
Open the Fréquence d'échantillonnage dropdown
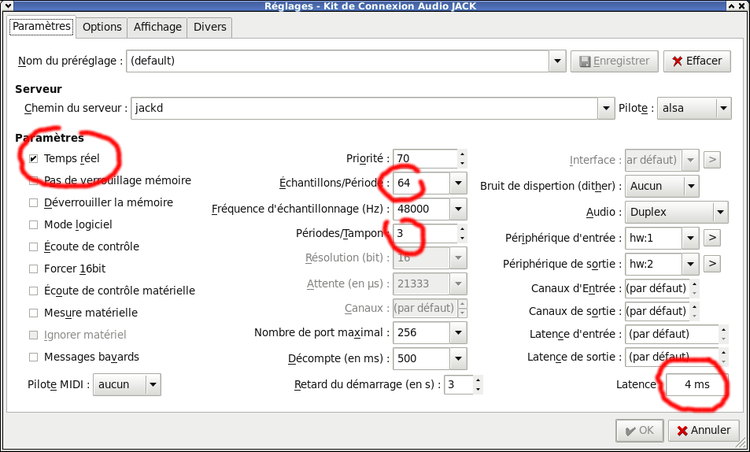[x=457, y=209]
